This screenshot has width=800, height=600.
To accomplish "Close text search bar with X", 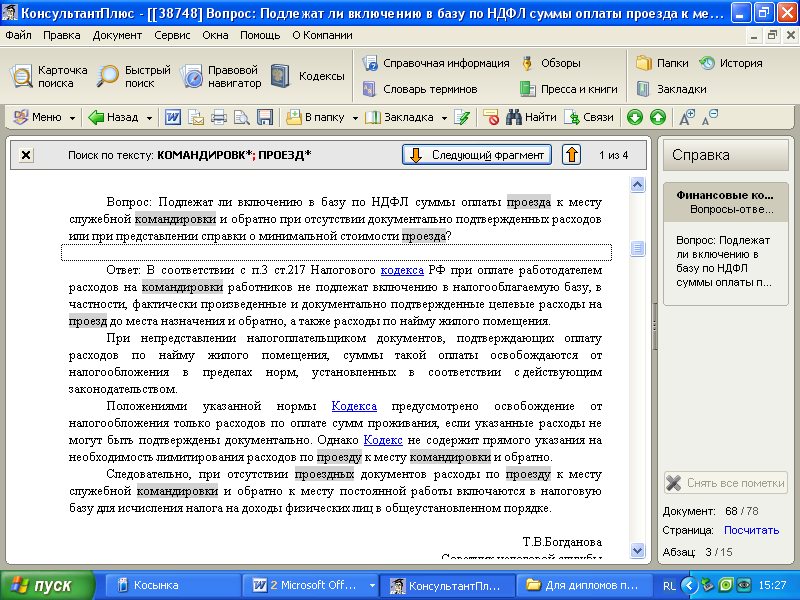I will 26,155.
